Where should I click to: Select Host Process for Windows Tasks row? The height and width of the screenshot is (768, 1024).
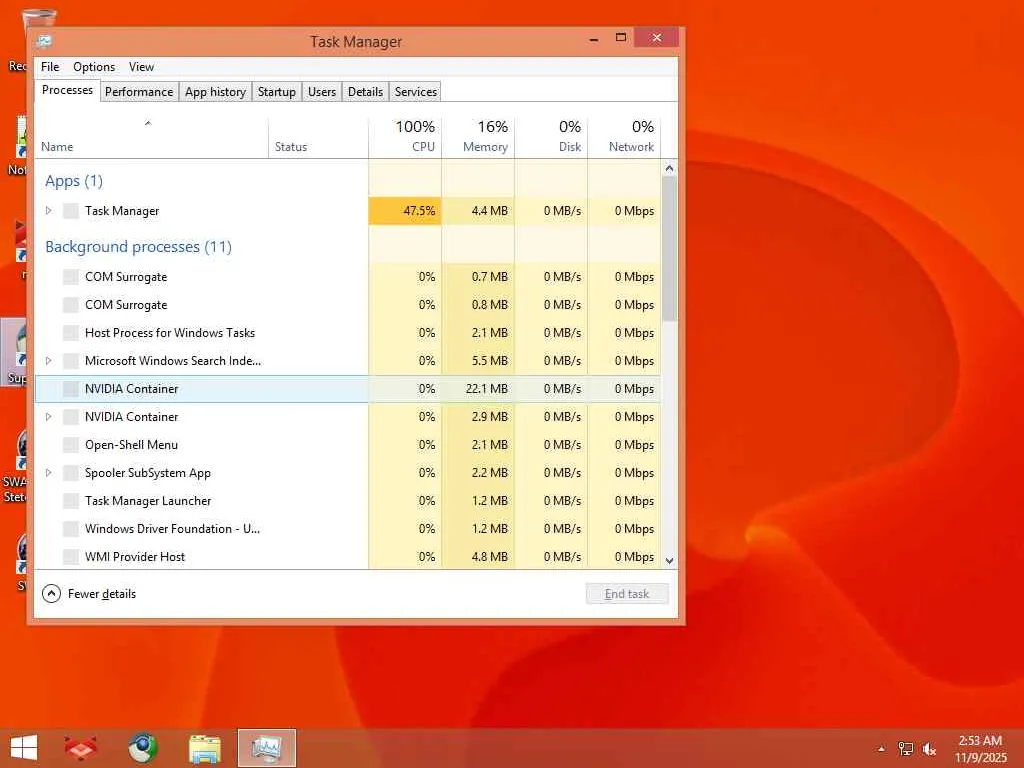pyautogui.click(x=347, y=333)
